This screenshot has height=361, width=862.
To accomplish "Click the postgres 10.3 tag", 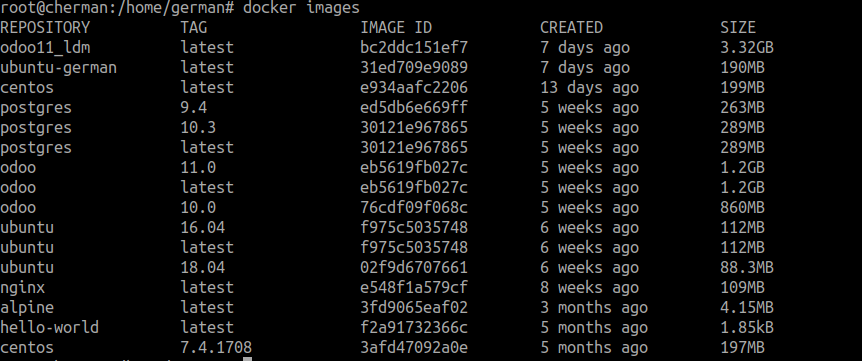I will [198, 127].
